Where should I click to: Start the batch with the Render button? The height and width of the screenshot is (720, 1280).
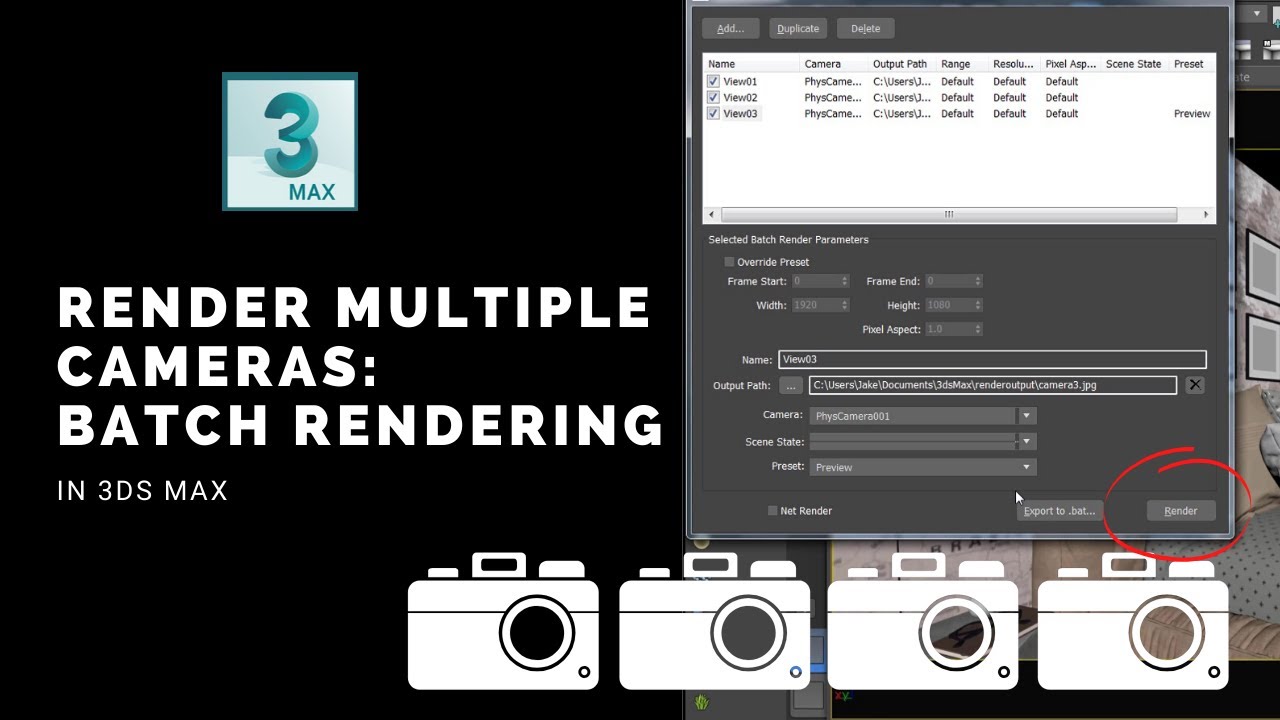point(1180,511)
